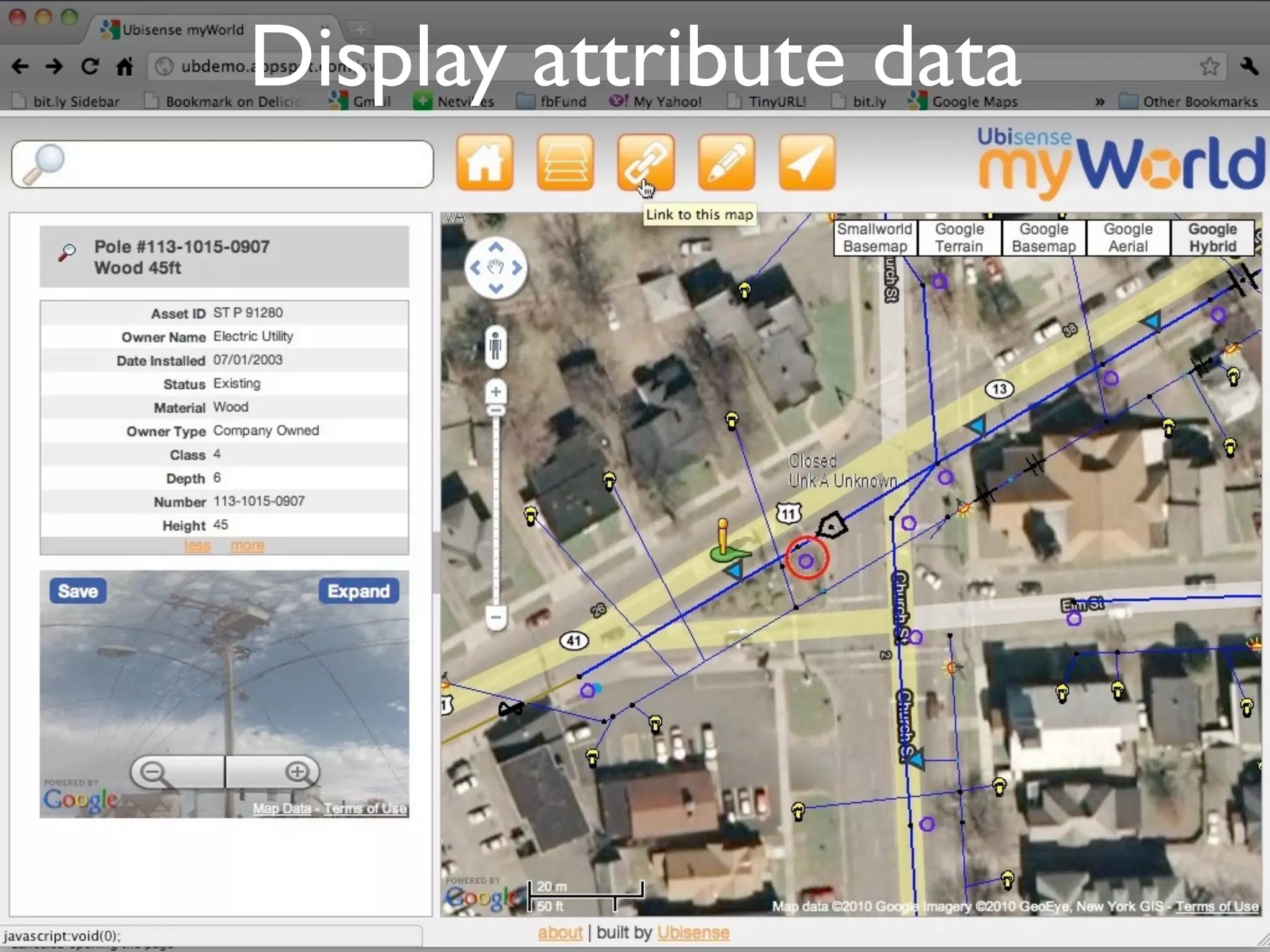This screenshot has height=952, width=1270.
Task: Open bit.ly Sidebar bookmark
Action: 66,101
